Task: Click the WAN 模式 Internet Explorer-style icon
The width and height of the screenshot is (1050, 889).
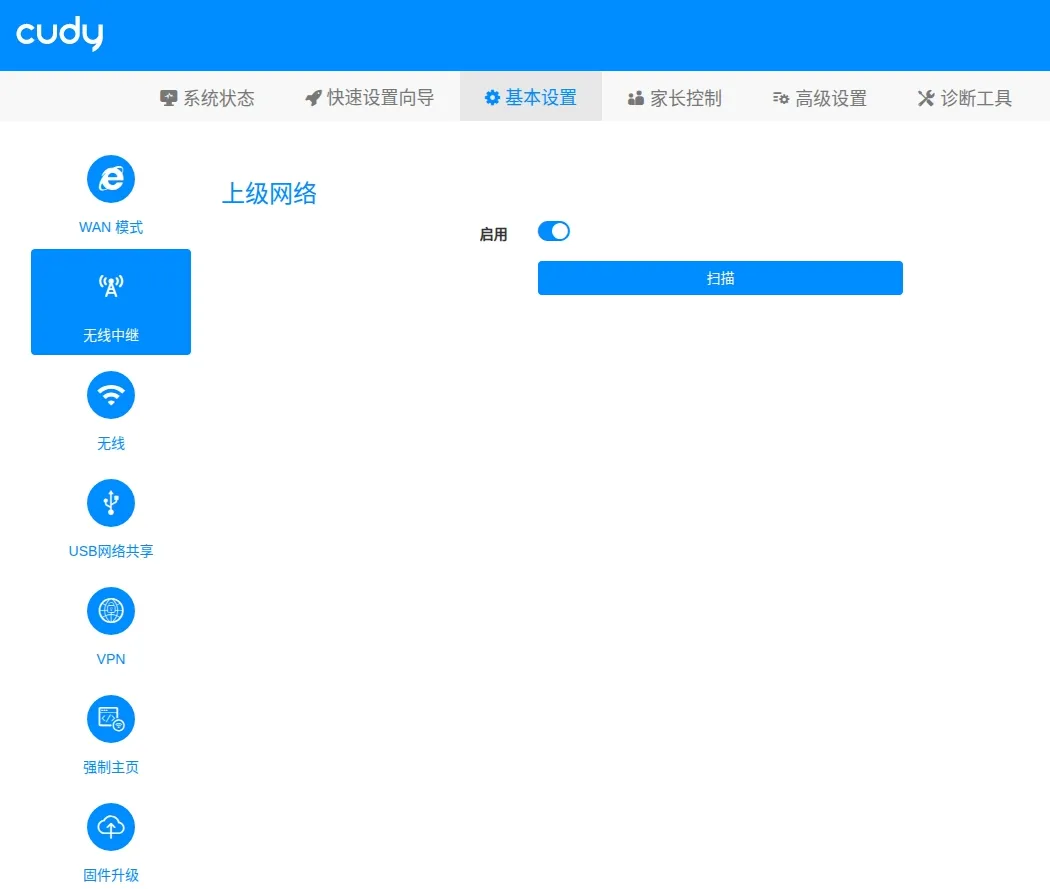Action: coord(111,179)
